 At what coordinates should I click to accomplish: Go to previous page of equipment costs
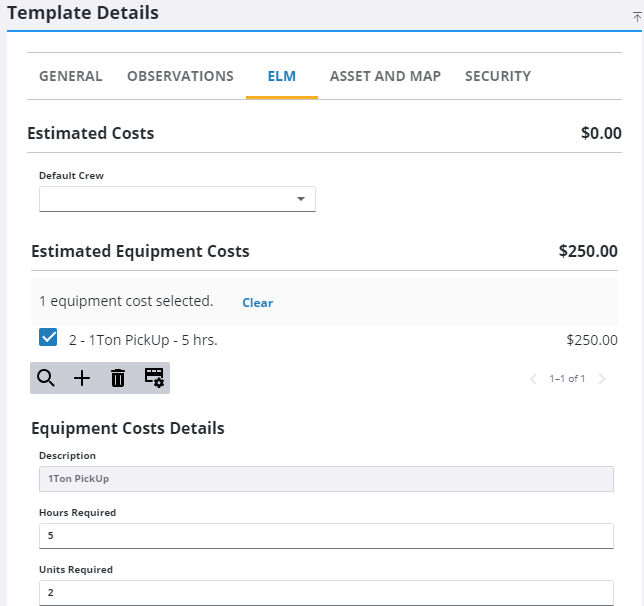[533, 379]
